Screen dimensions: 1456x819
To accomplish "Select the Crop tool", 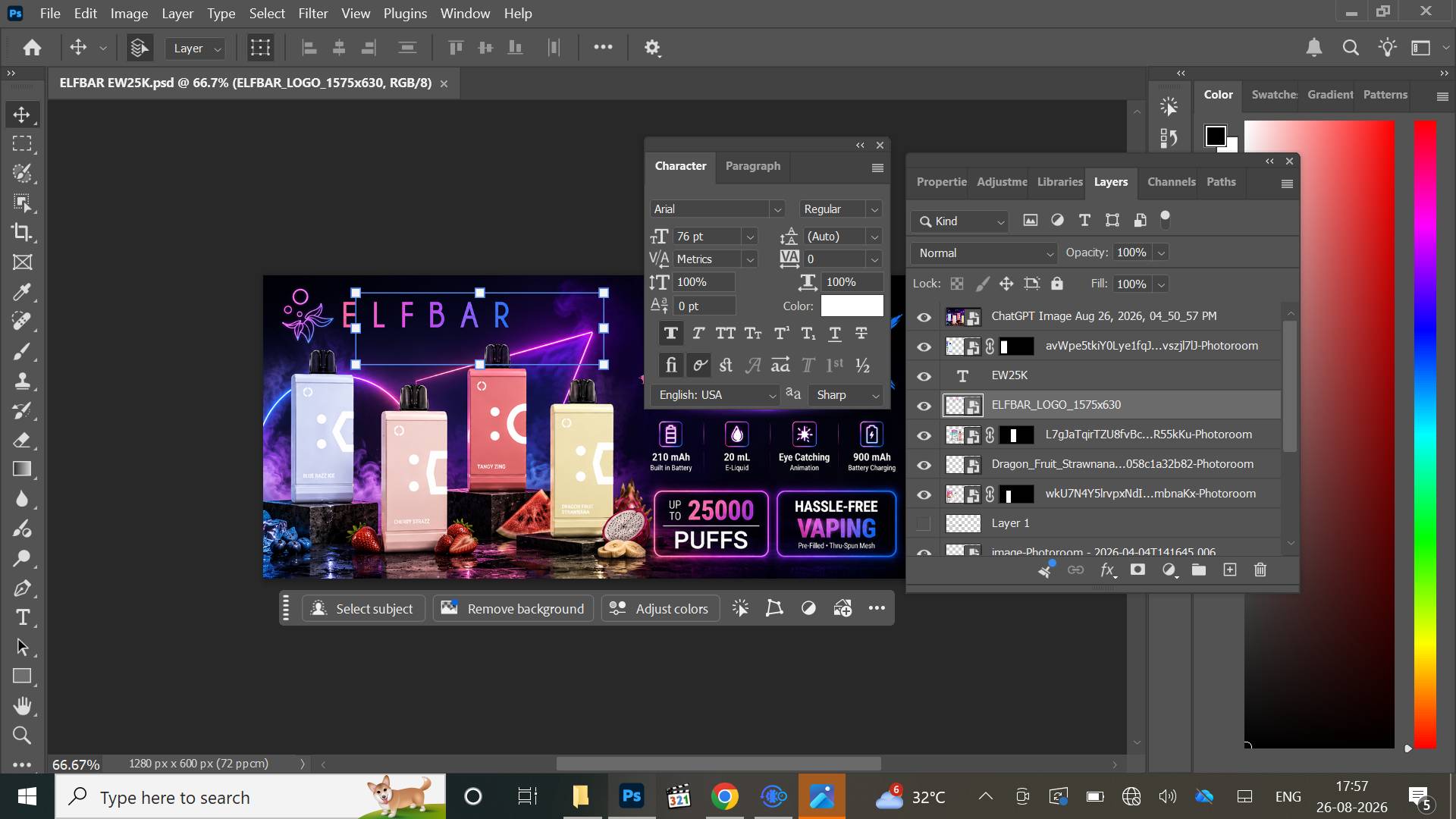I will point(22,232).
